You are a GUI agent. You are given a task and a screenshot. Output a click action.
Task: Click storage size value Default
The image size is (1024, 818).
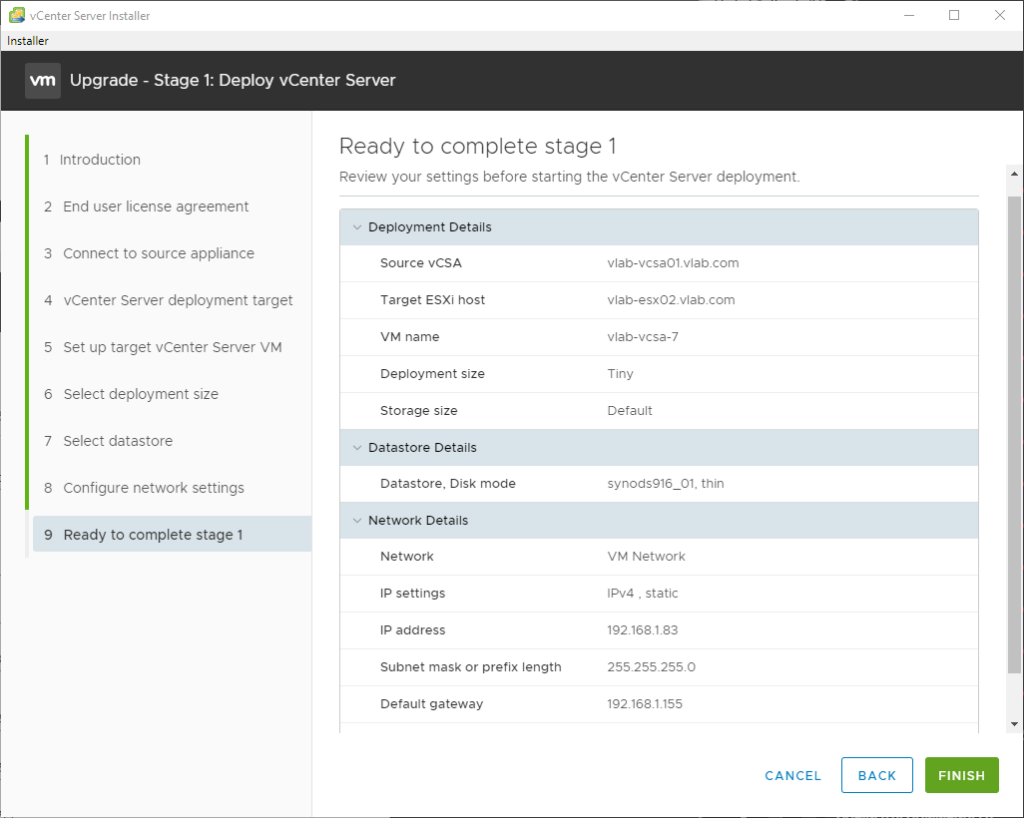coord(630,411)
